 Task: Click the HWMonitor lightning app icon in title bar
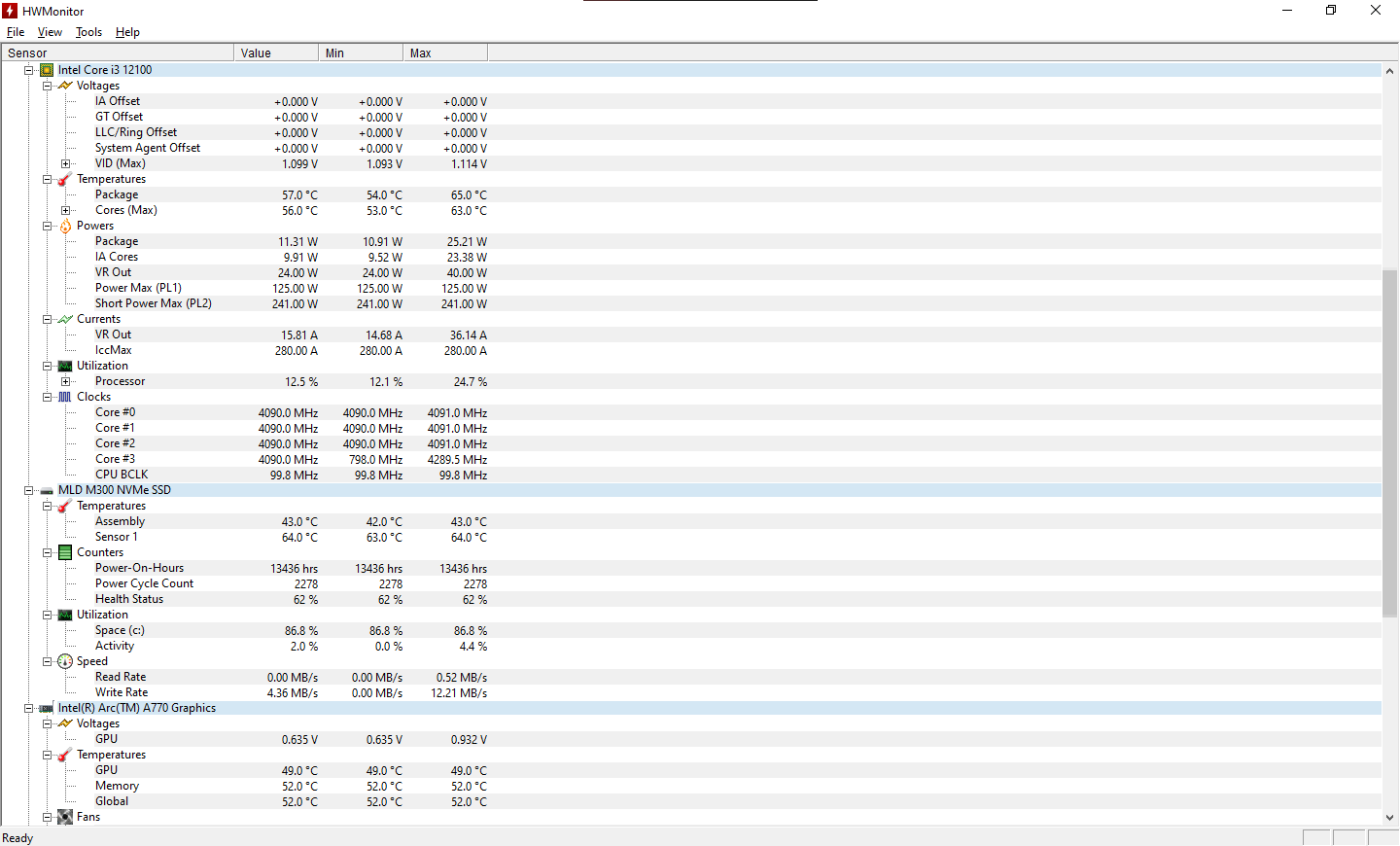click(10, 11)
